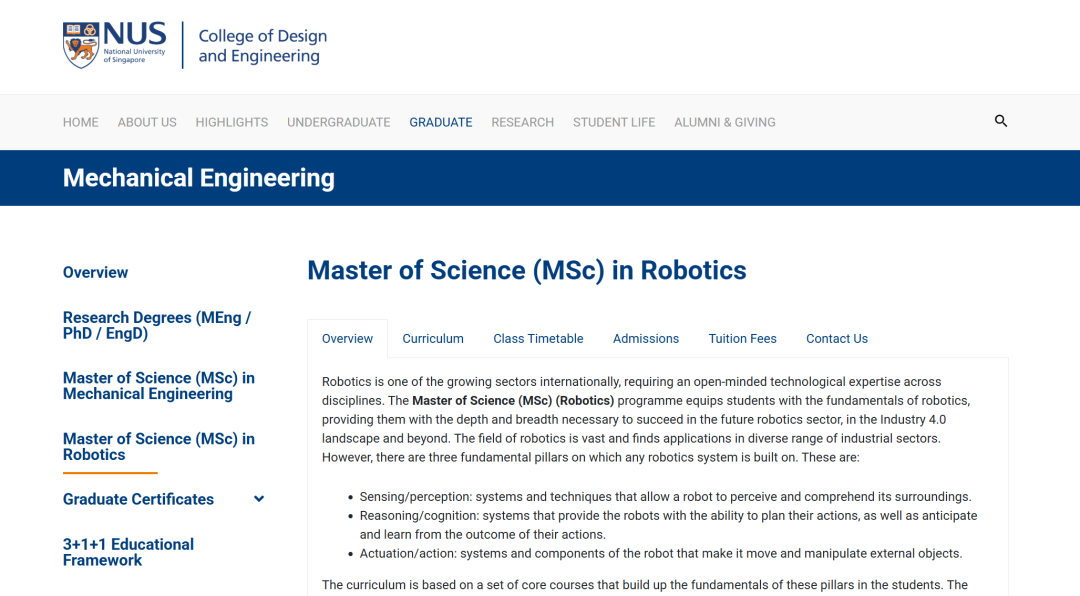Navigate to Student Life menu
Image resolution: width=1080 pixels, height=596 pixels.
pyautogui.click(x=614, y=122)
